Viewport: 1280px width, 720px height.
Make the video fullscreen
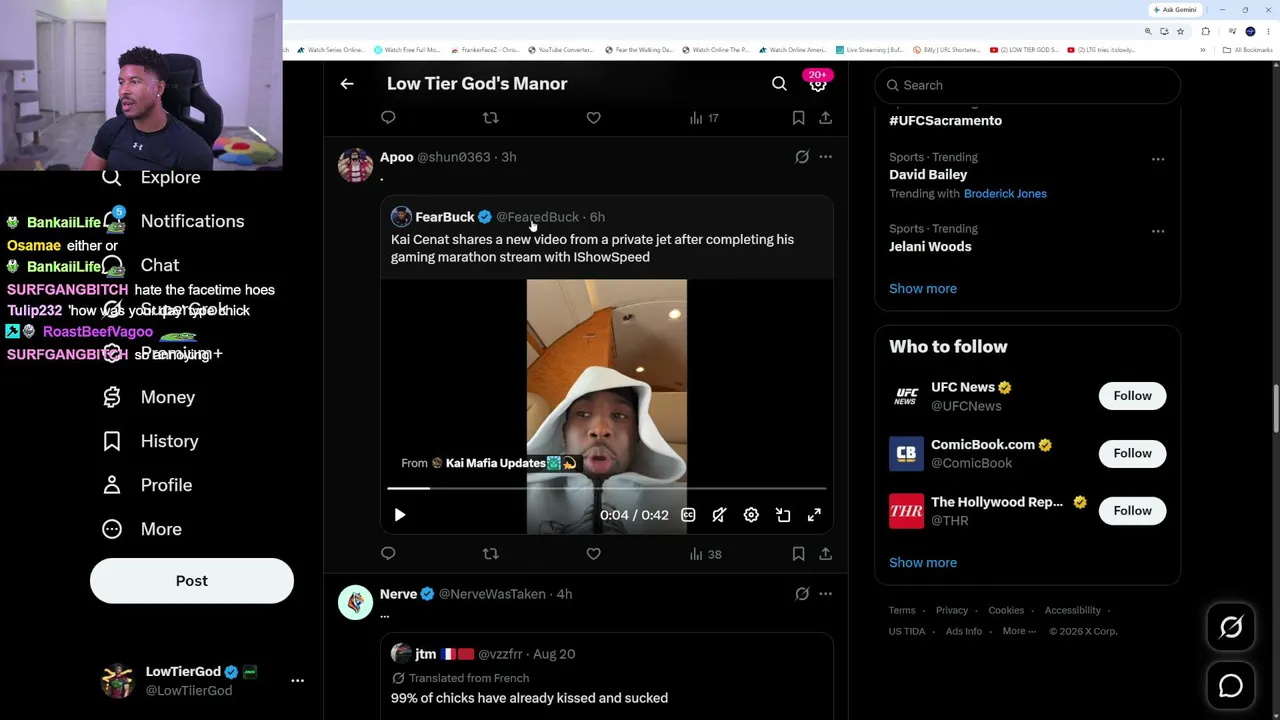(x=814, y=515)
